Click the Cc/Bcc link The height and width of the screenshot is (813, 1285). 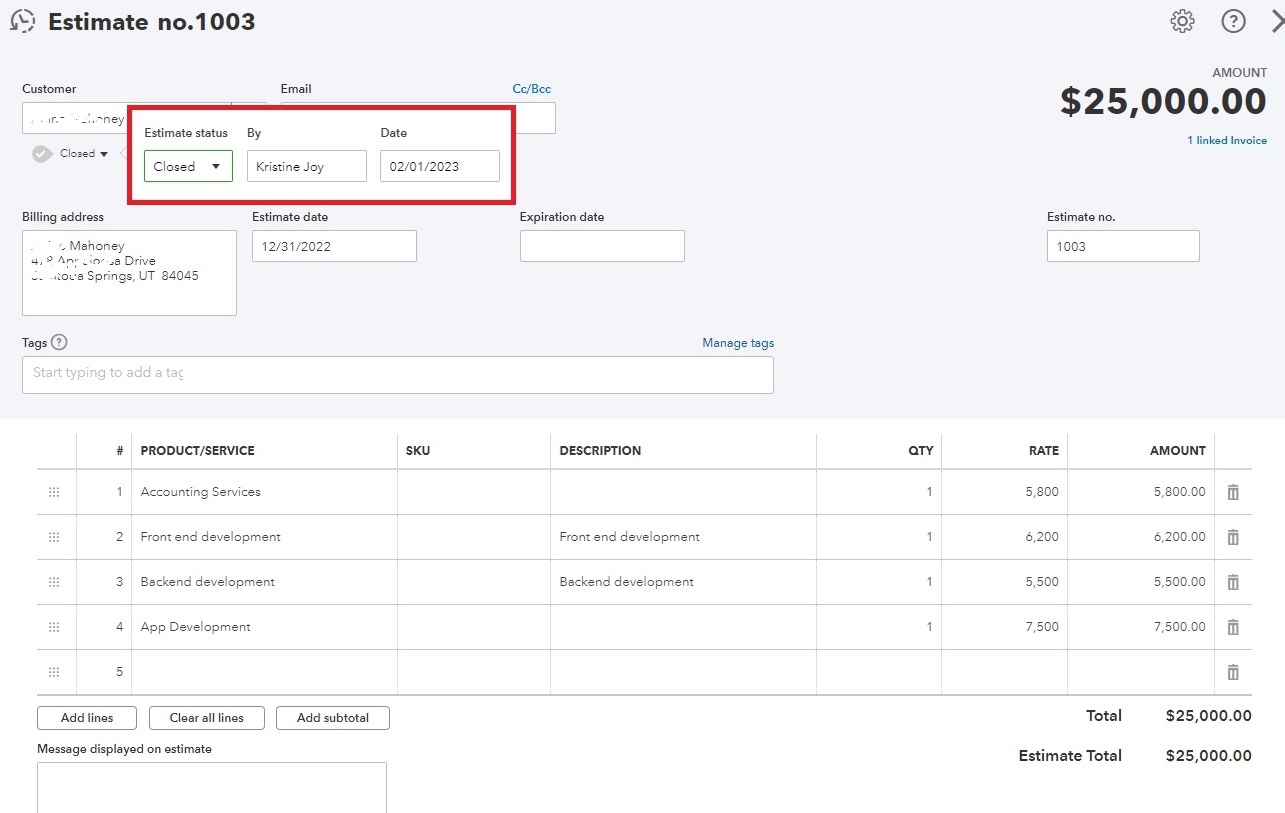[531, 89]
